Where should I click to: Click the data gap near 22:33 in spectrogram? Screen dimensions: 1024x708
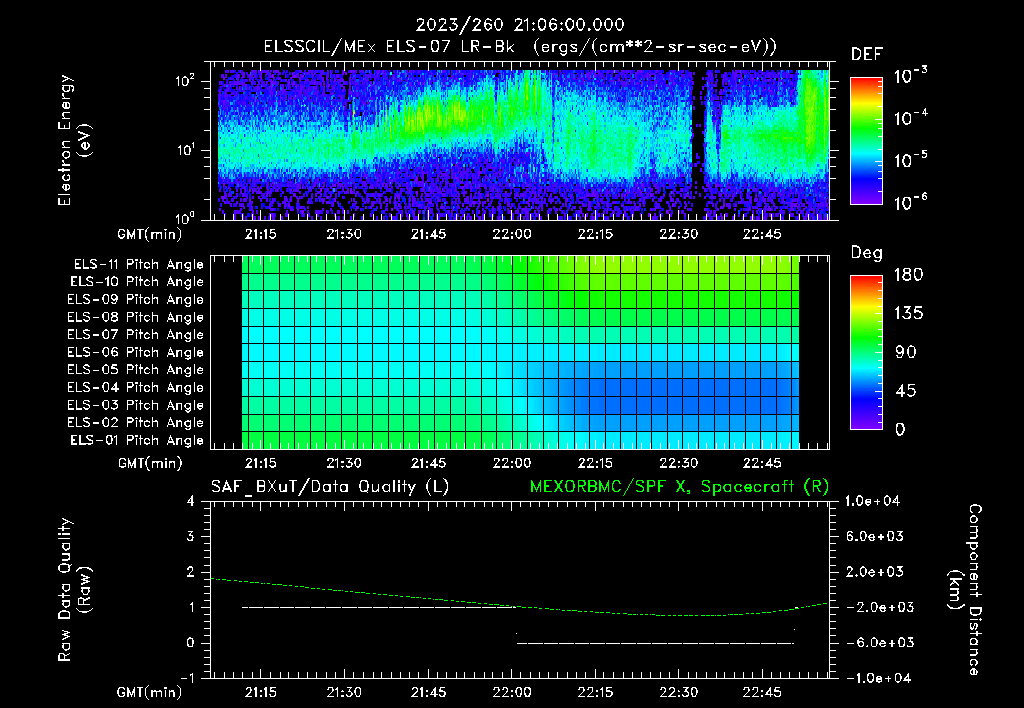pyautogui.click(x=699, y=144)
